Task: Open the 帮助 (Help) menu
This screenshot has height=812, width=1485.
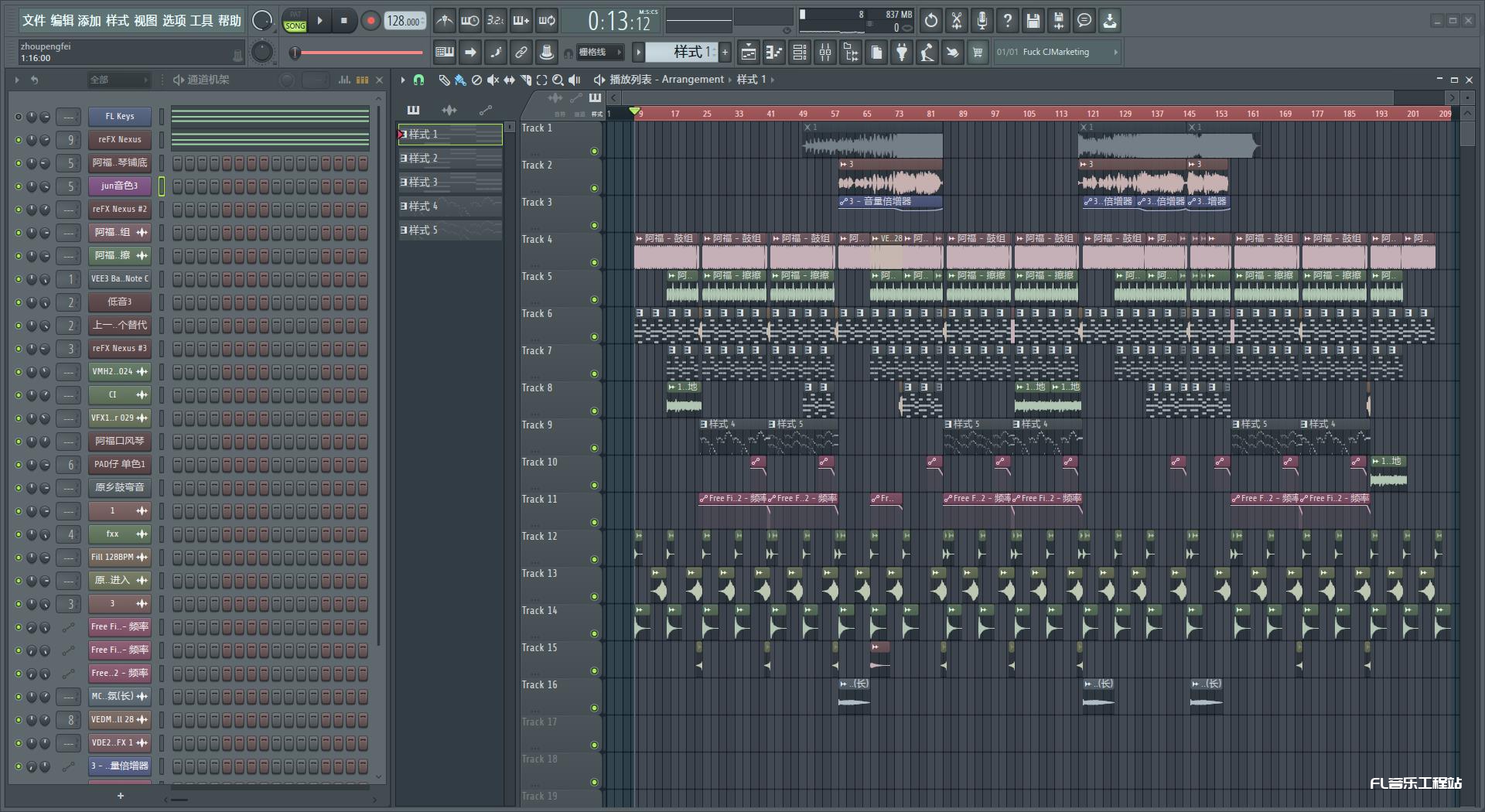Action: click(x=230, y=21)
